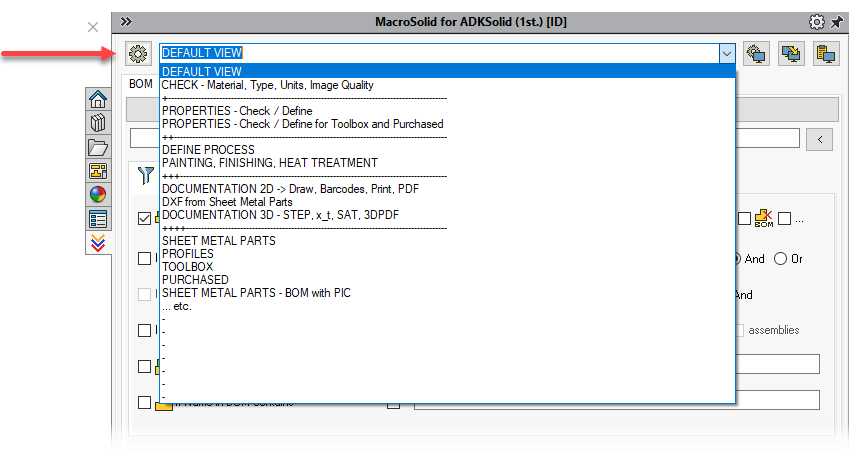Click the two-monitors toolbar button
The image size is (858, 453).
pos(791,54)
